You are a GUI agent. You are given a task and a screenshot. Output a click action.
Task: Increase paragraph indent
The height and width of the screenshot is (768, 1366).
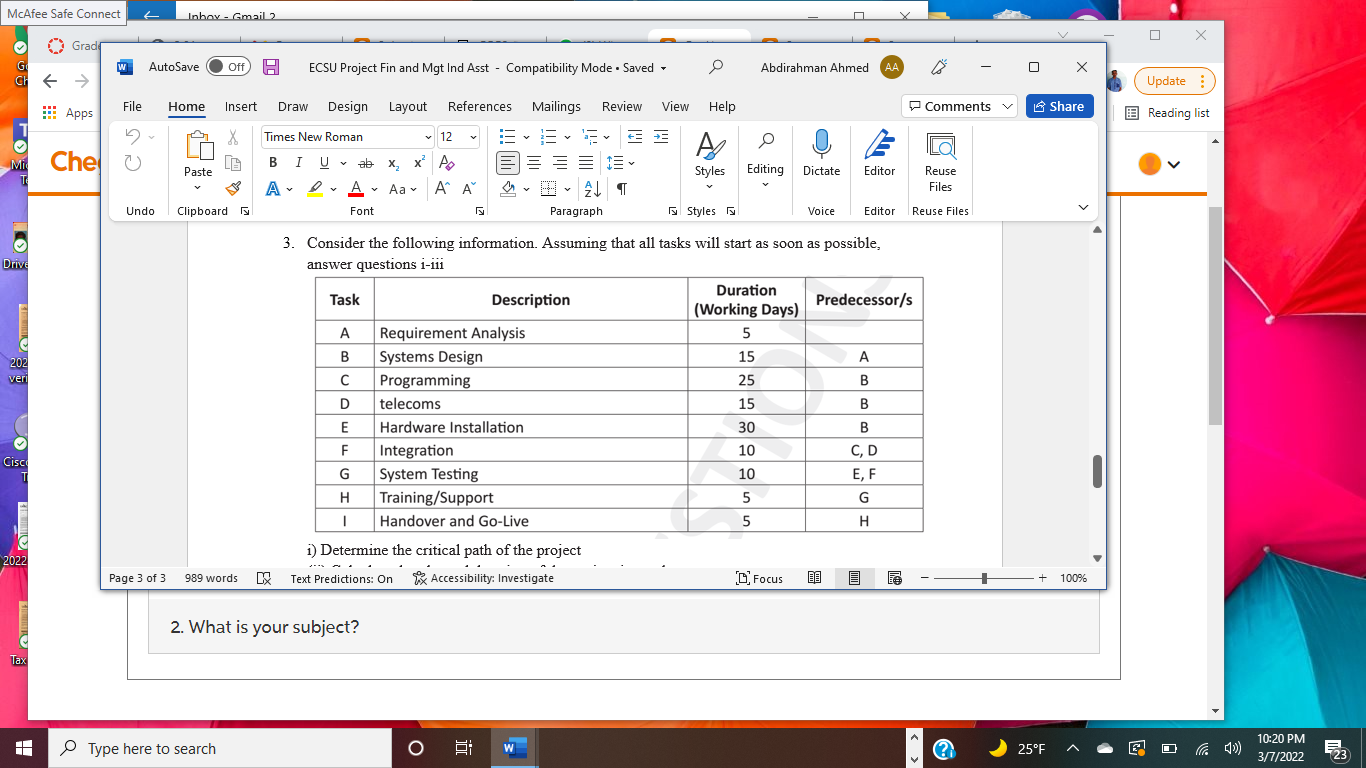[660, 137]
